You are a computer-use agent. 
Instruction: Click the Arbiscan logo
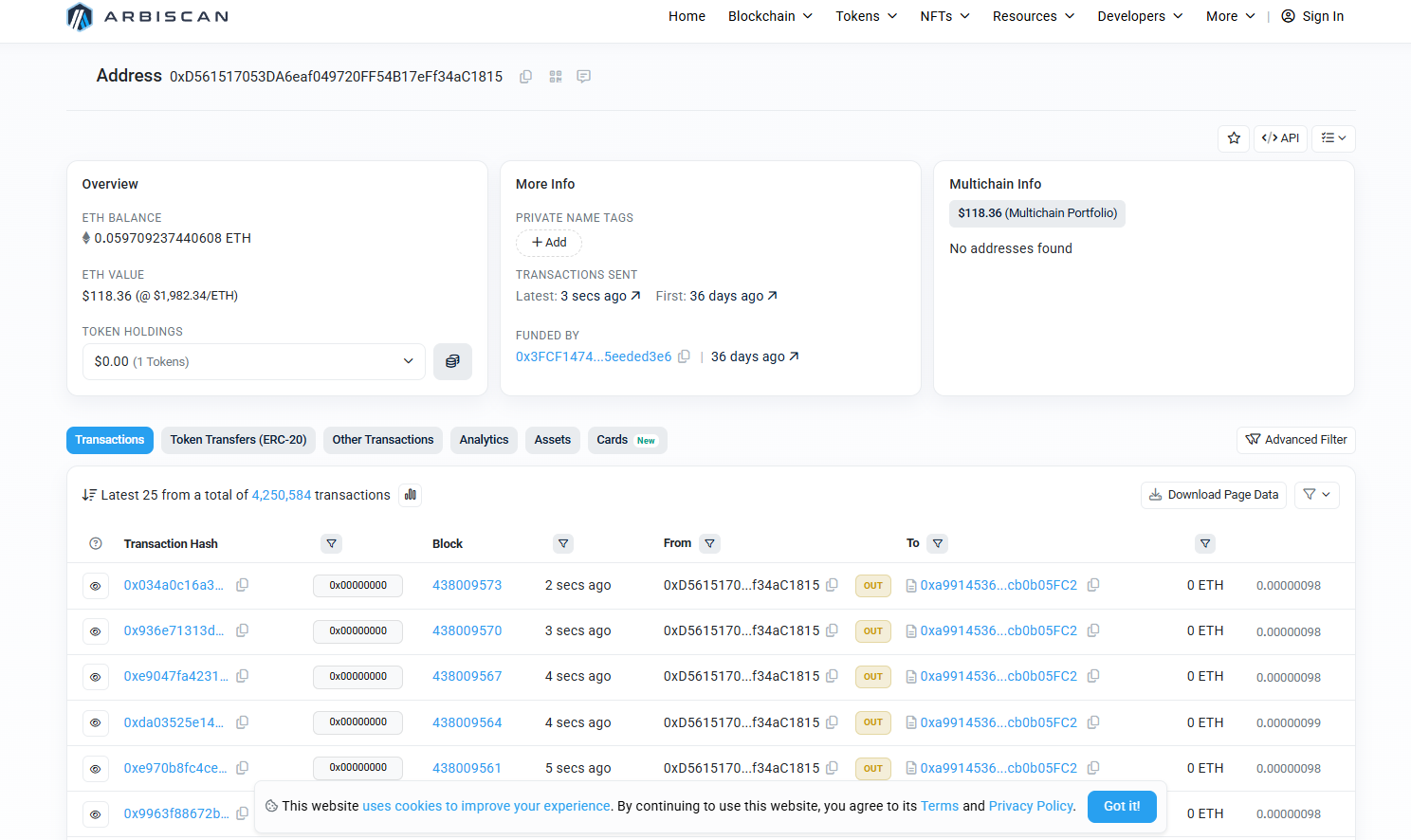[x=148, y=17]
